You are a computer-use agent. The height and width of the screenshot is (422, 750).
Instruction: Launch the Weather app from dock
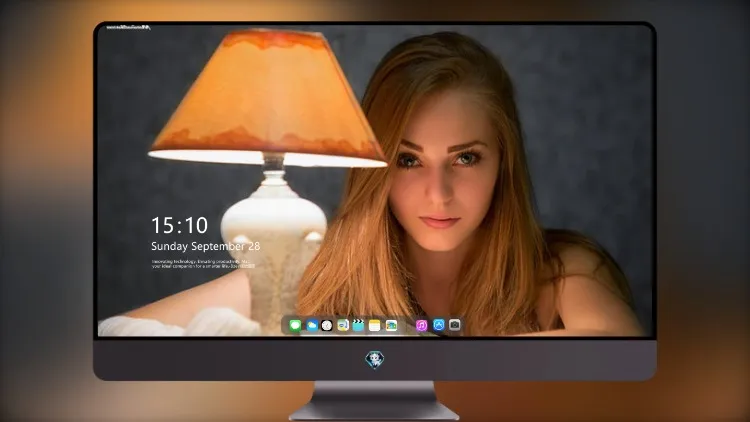tap(312, 326)
